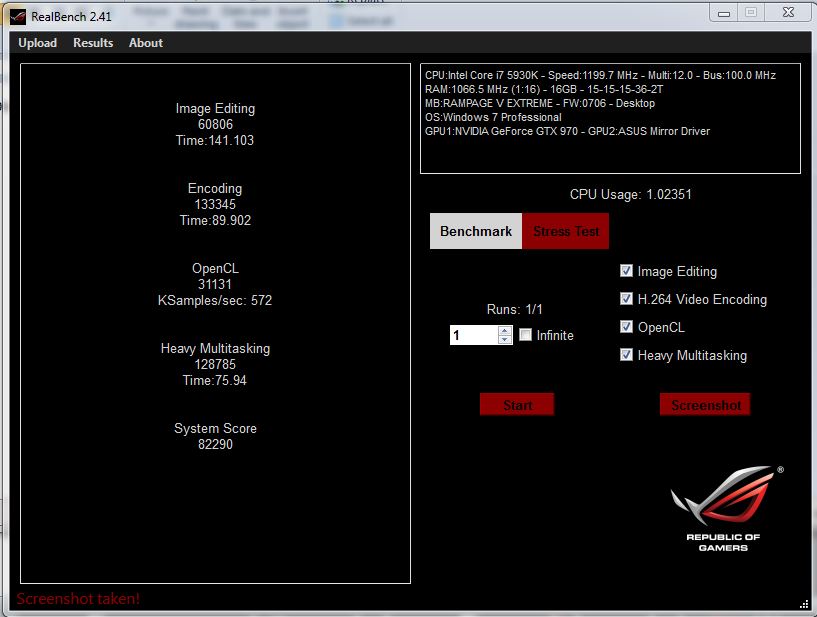Open the About menu

point(146,43)
